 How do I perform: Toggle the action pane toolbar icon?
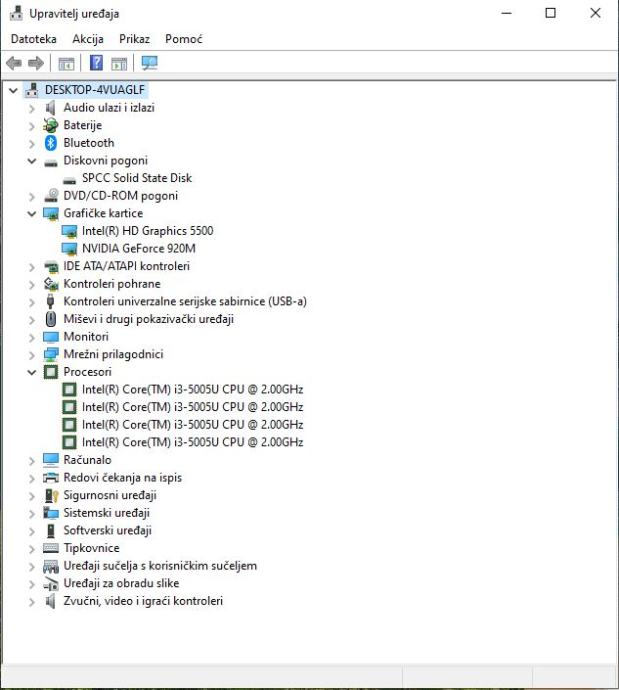[x=119, y=64]
